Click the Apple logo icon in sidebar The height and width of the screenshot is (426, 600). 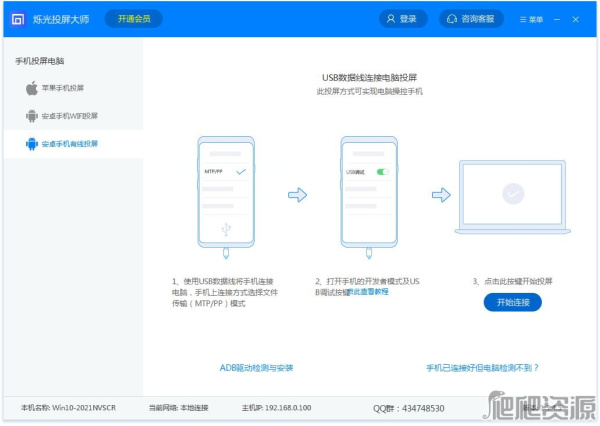32,88
